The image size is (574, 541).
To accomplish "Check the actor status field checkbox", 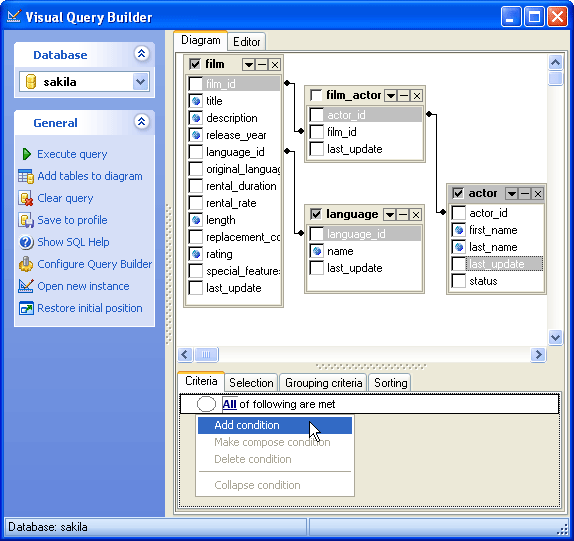I will [x=459, y=281].
